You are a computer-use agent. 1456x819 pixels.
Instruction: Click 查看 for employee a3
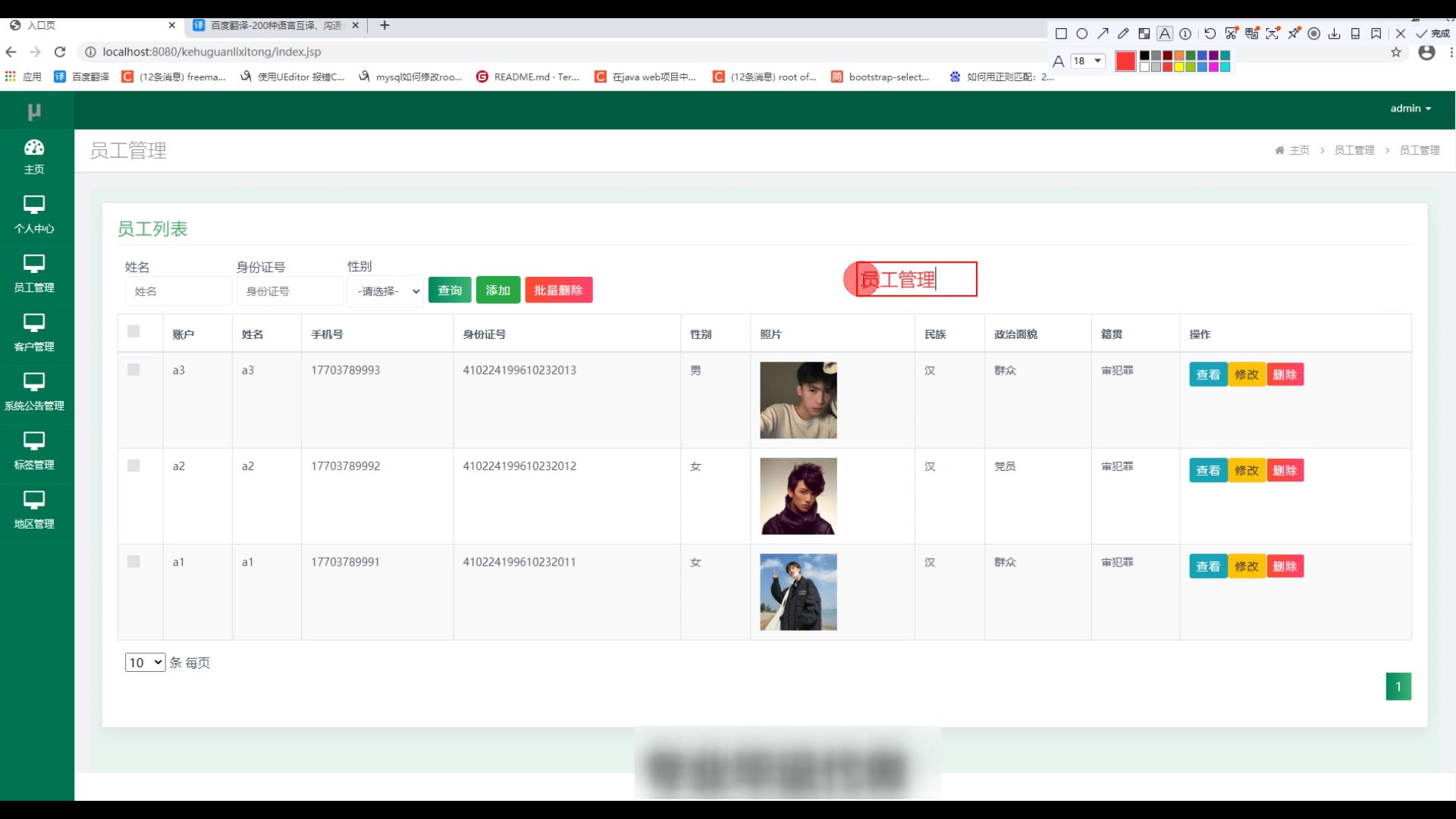pyautogui.click(x=1208, y=375)
